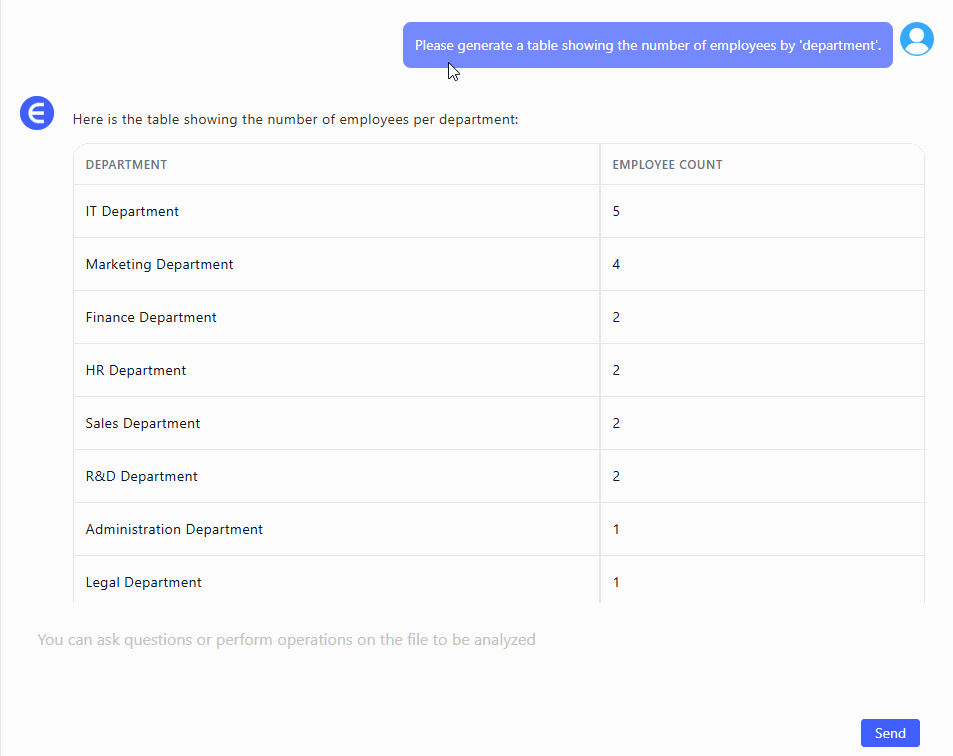Click the Administration Department employee count
This screenshot has height=756, width=953.
click(x=616, y=530)
